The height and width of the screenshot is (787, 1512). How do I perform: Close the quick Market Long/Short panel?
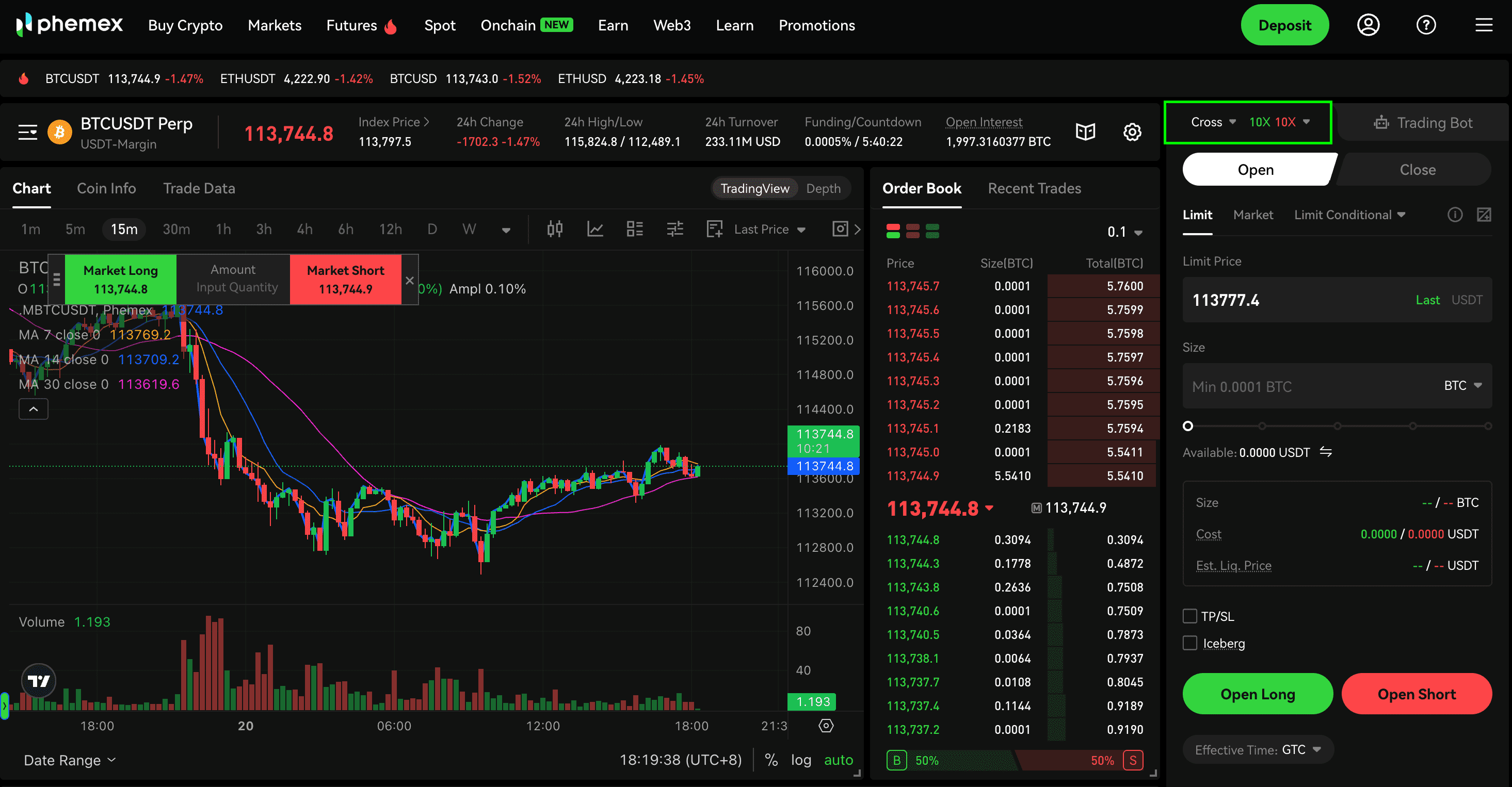[410, 281]
